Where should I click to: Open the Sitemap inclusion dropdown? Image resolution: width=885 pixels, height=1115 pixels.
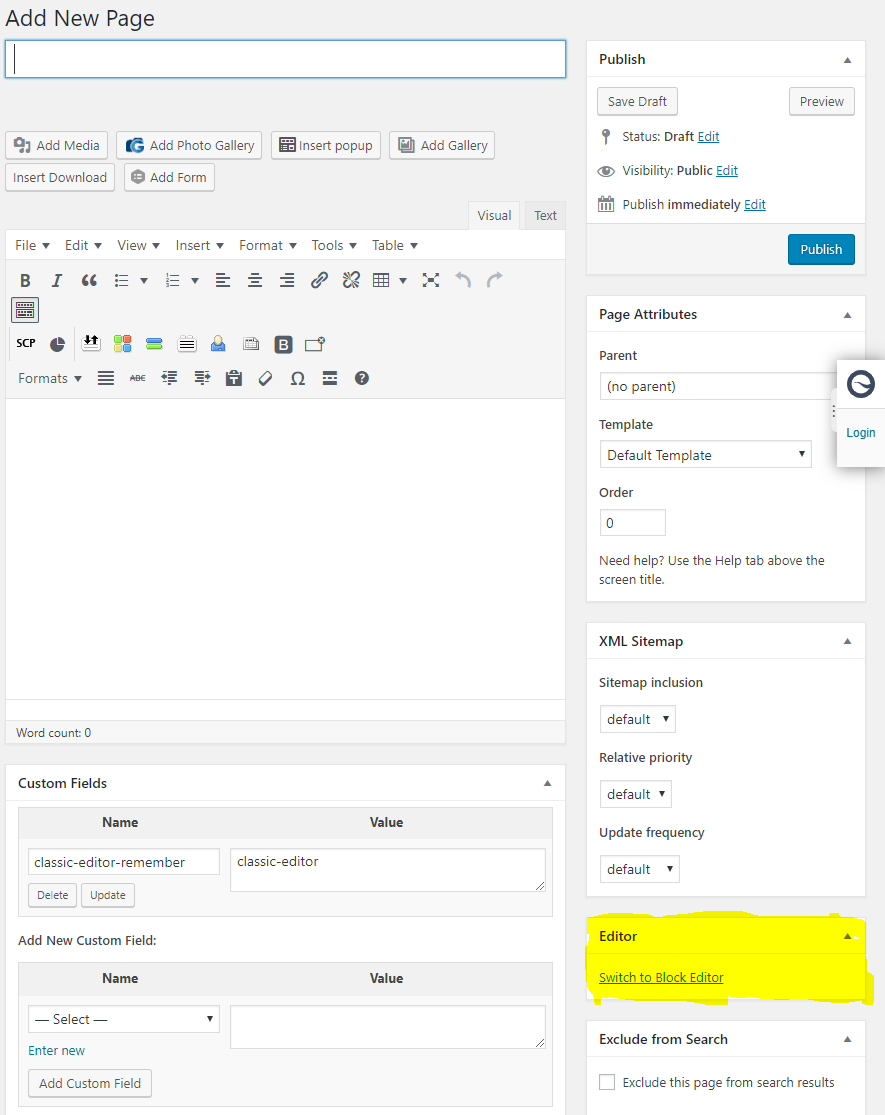pos(637,719)
